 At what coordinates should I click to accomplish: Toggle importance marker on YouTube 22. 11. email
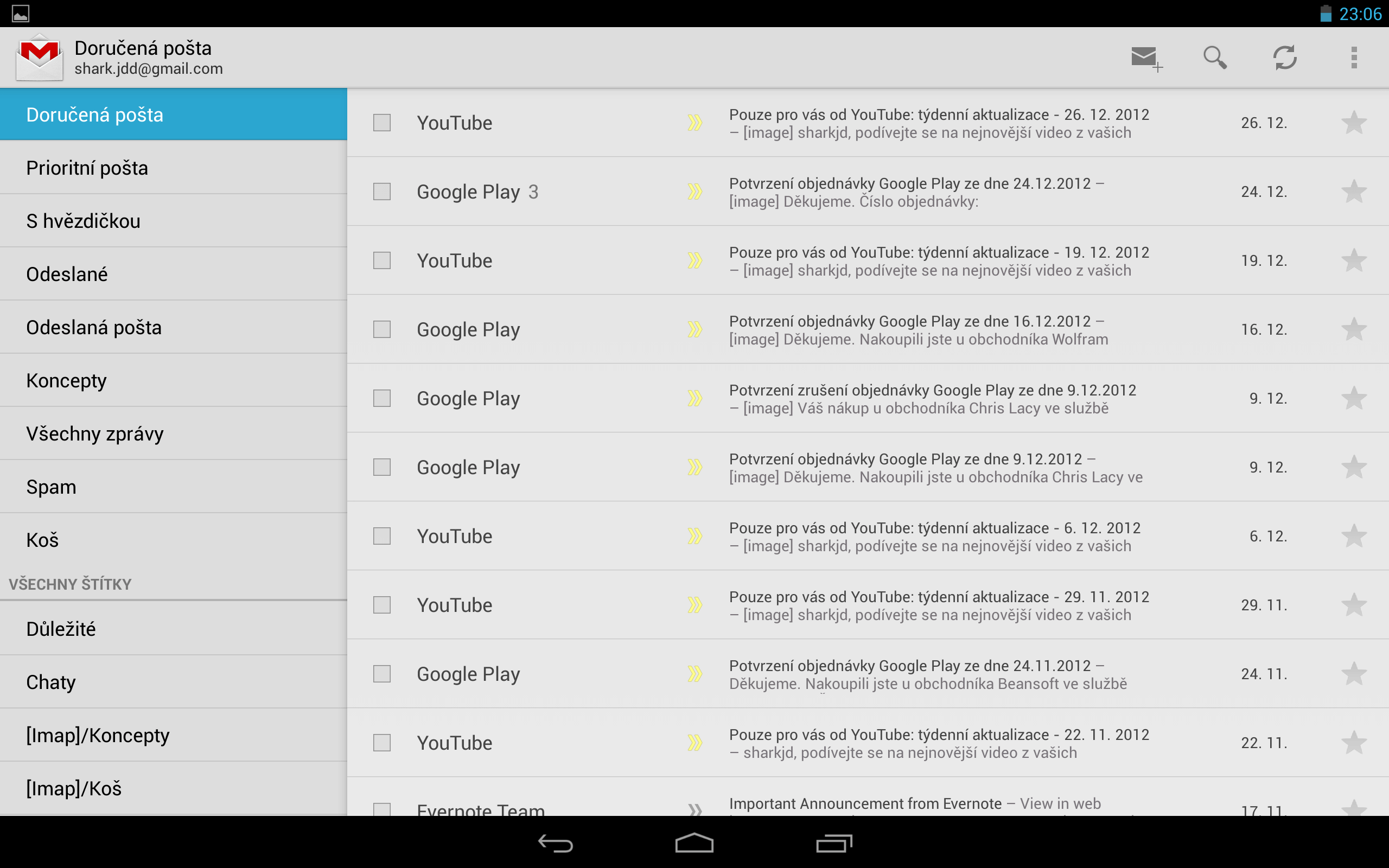[x=695, y=743]
